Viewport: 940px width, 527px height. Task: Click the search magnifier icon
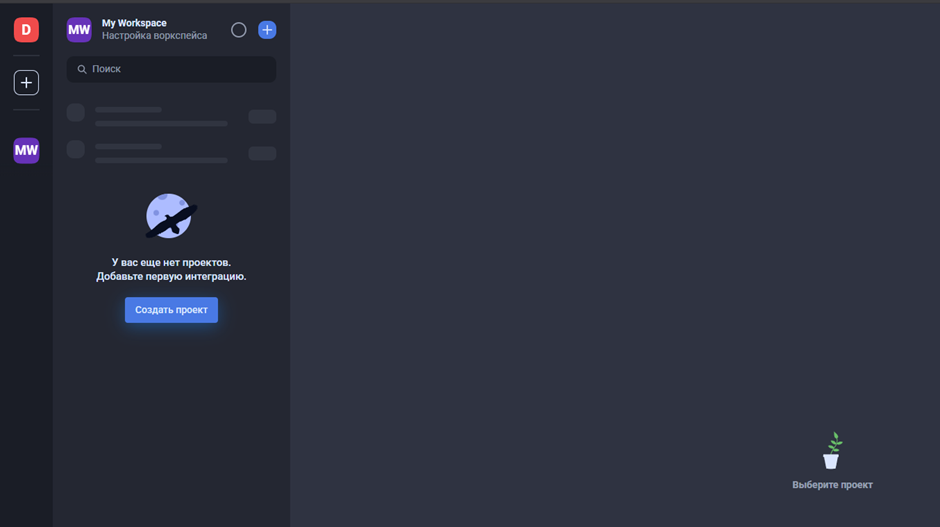coord(82,70)
